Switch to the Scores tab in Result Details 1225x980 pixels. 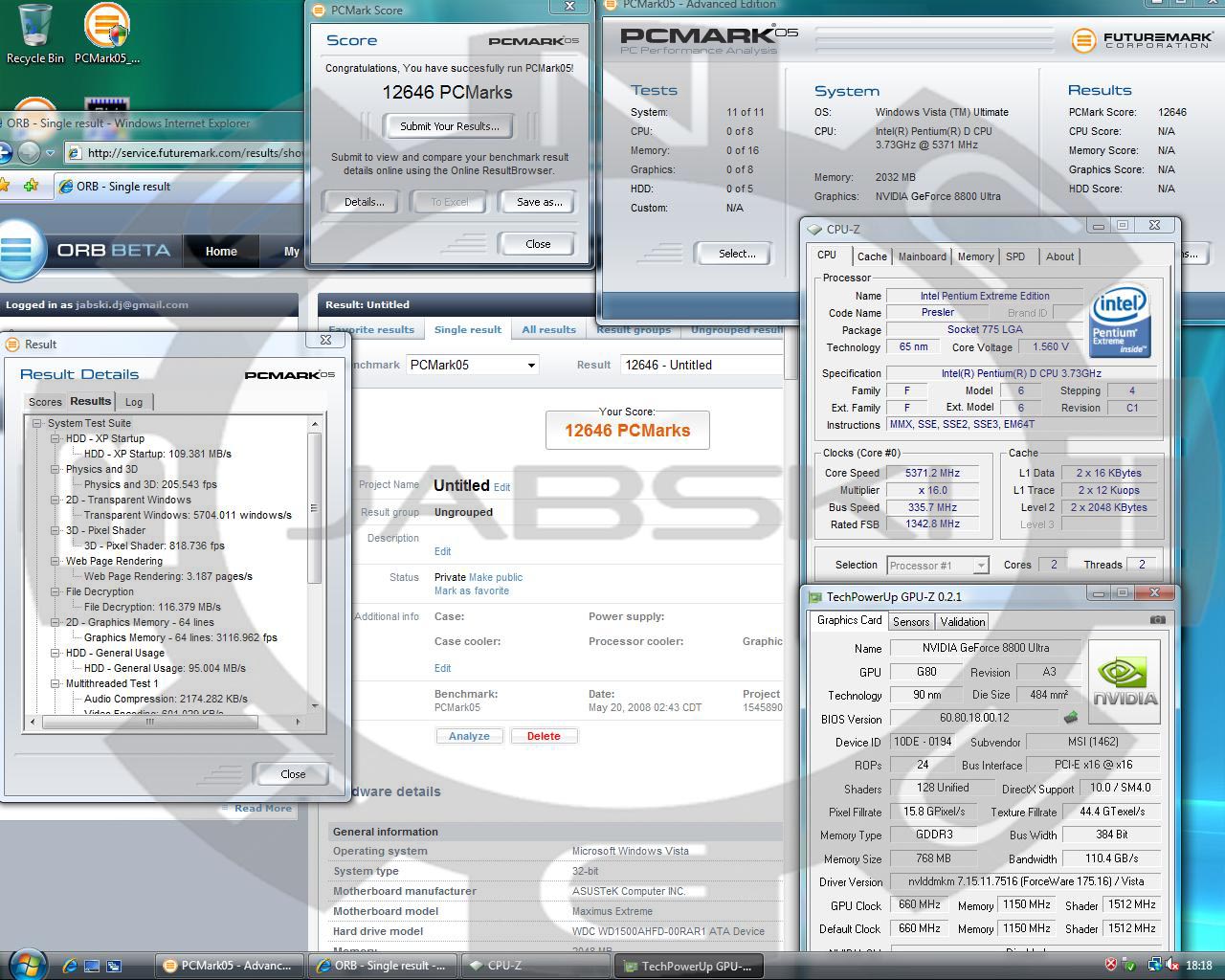tap(45, 402)
